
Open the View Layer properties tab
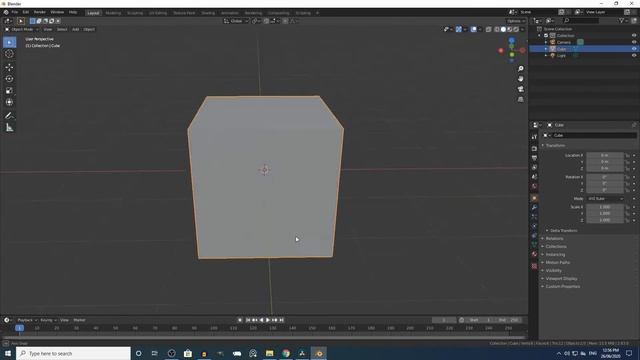(x=534, y=167)
